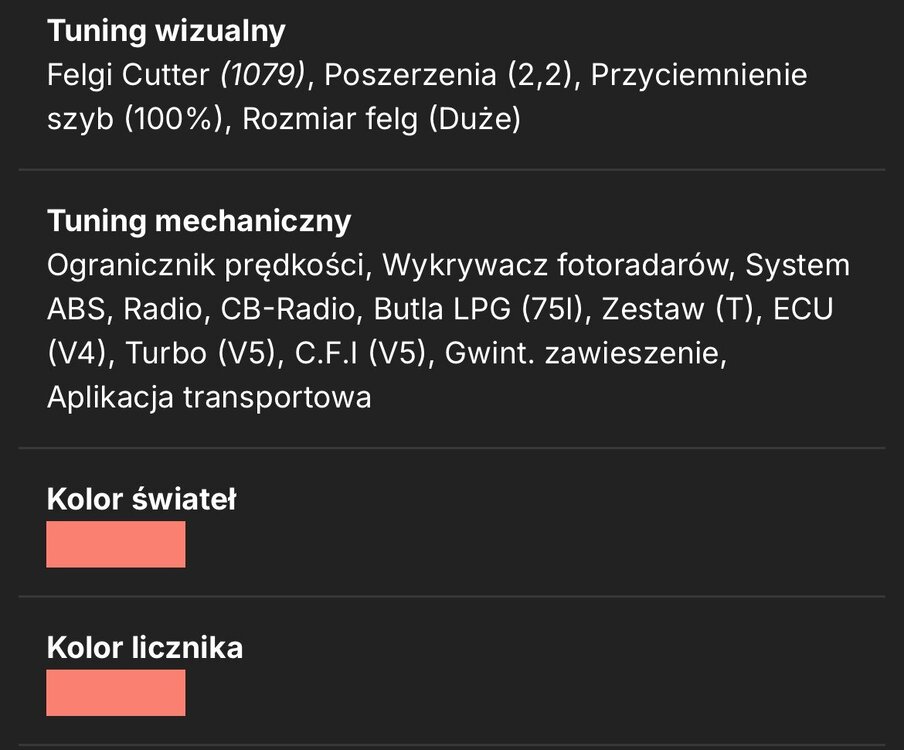Click the Aplikacja transportowa item
This screenshot has width=904, height=750.
pyautogui.click(x=209, y=398)
